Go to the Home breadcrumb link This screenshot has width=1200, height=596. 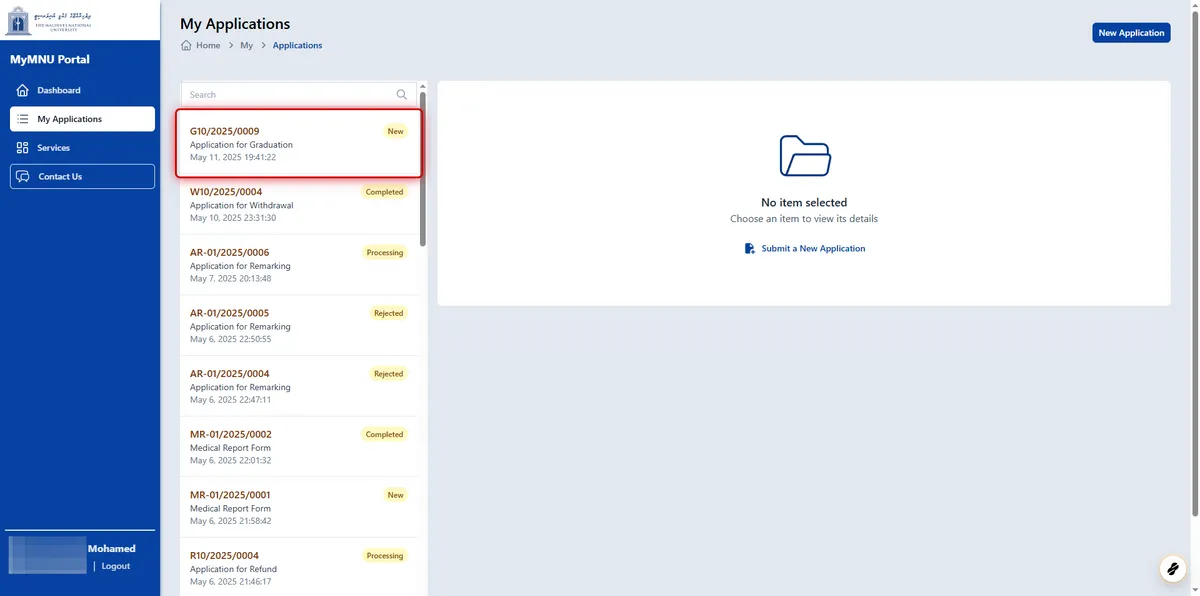[208, 45]
